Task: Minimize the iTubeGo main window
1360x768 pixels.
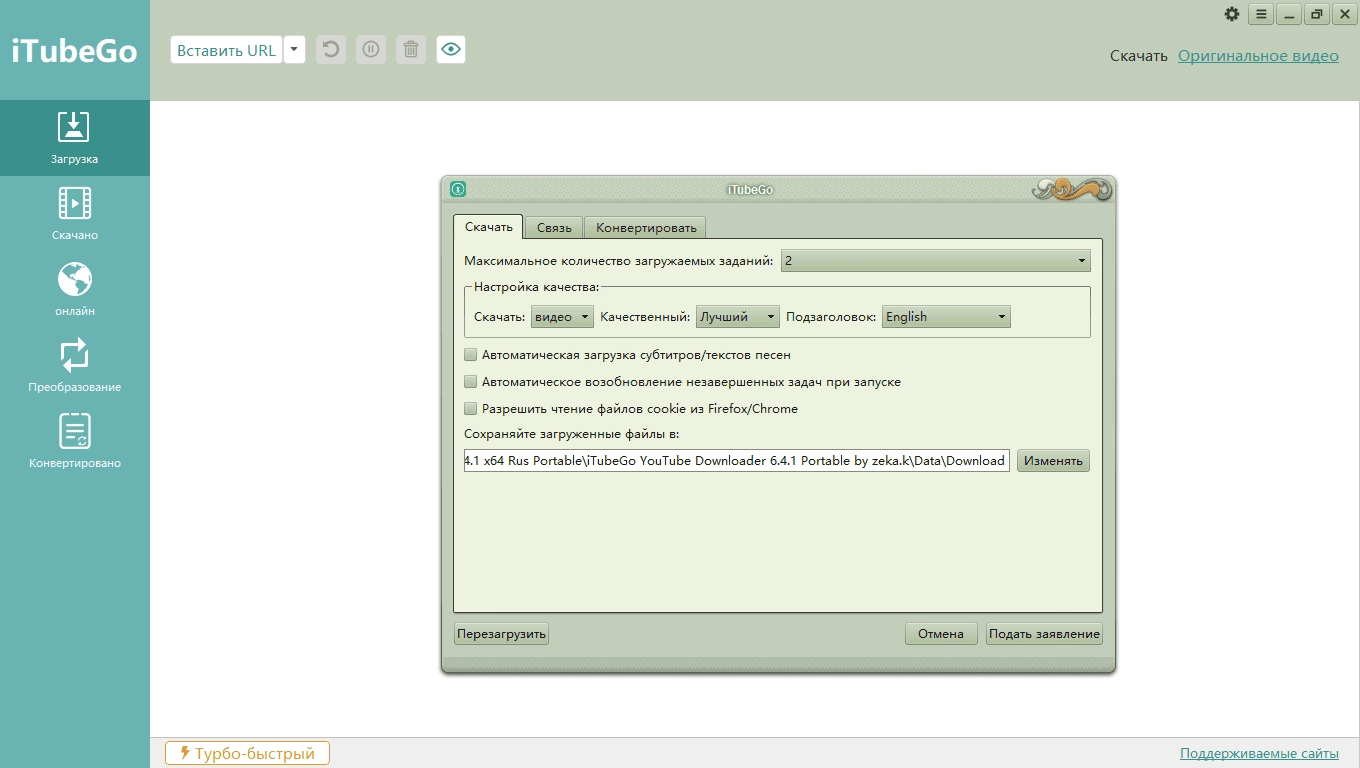Action: pyautogui.click(x=1289, y=14)
